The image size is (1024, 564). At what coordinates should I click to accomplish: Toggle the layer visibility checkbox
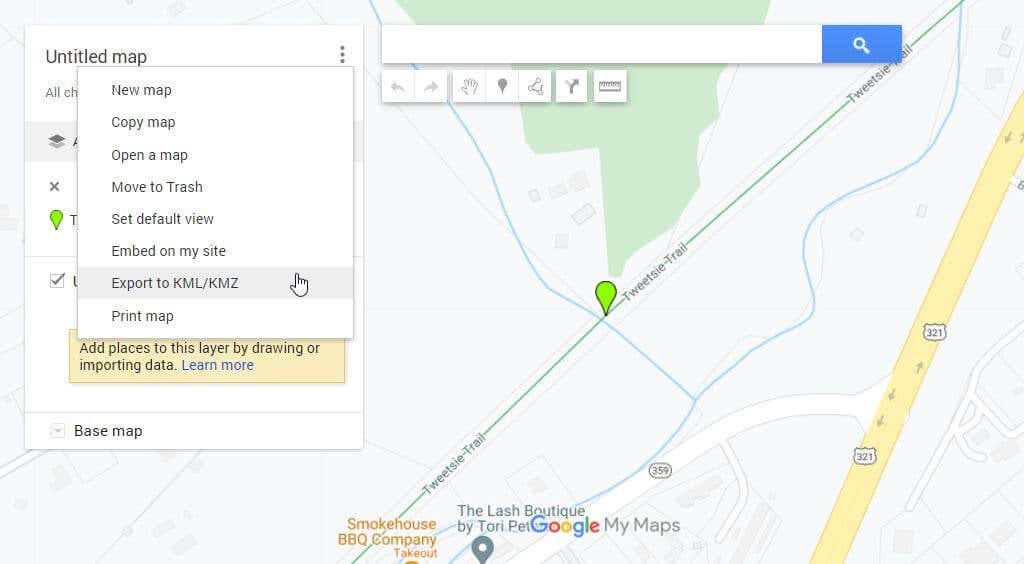(57, 281)
